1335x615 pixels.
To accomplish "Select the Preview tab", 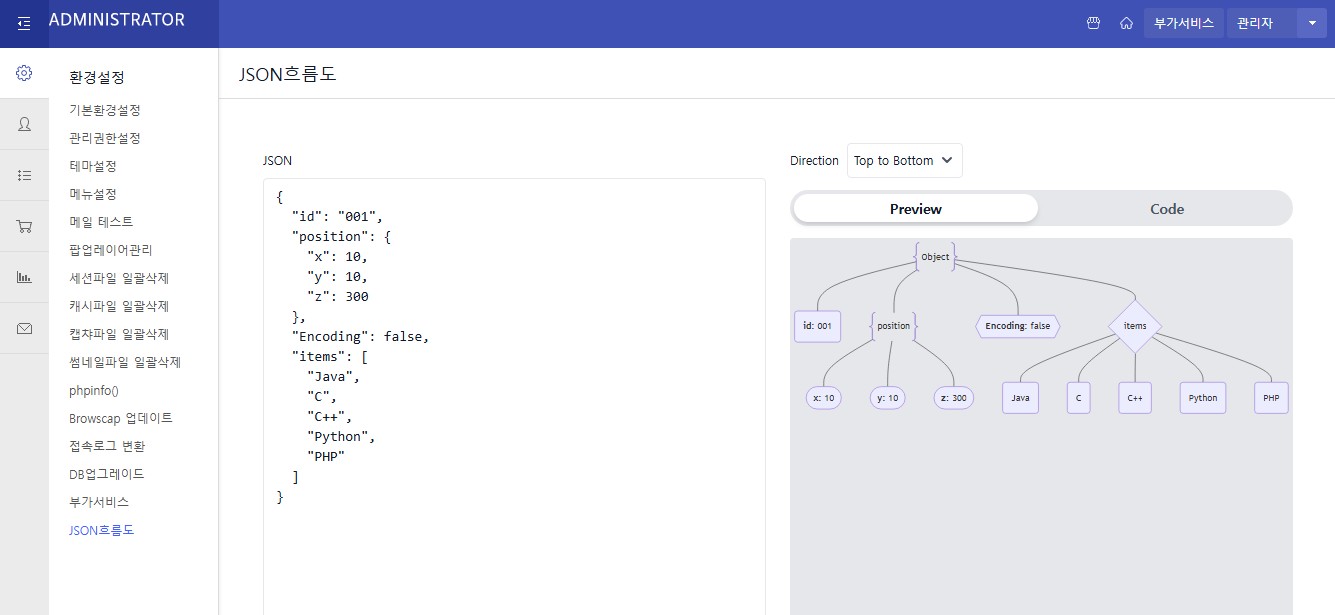I will pyautogui.click(x=915, y=209).
